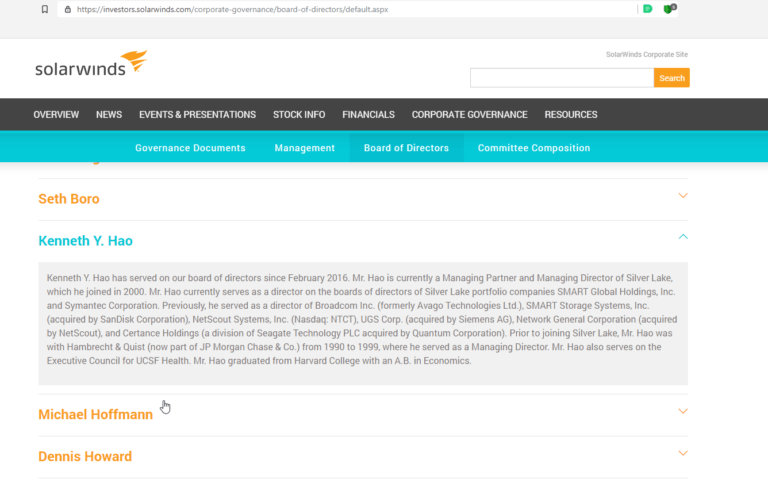The image size is (768, 479).
Task: Expand Dennis Howard chevron arrow
Action: click(x=683, y=453)
